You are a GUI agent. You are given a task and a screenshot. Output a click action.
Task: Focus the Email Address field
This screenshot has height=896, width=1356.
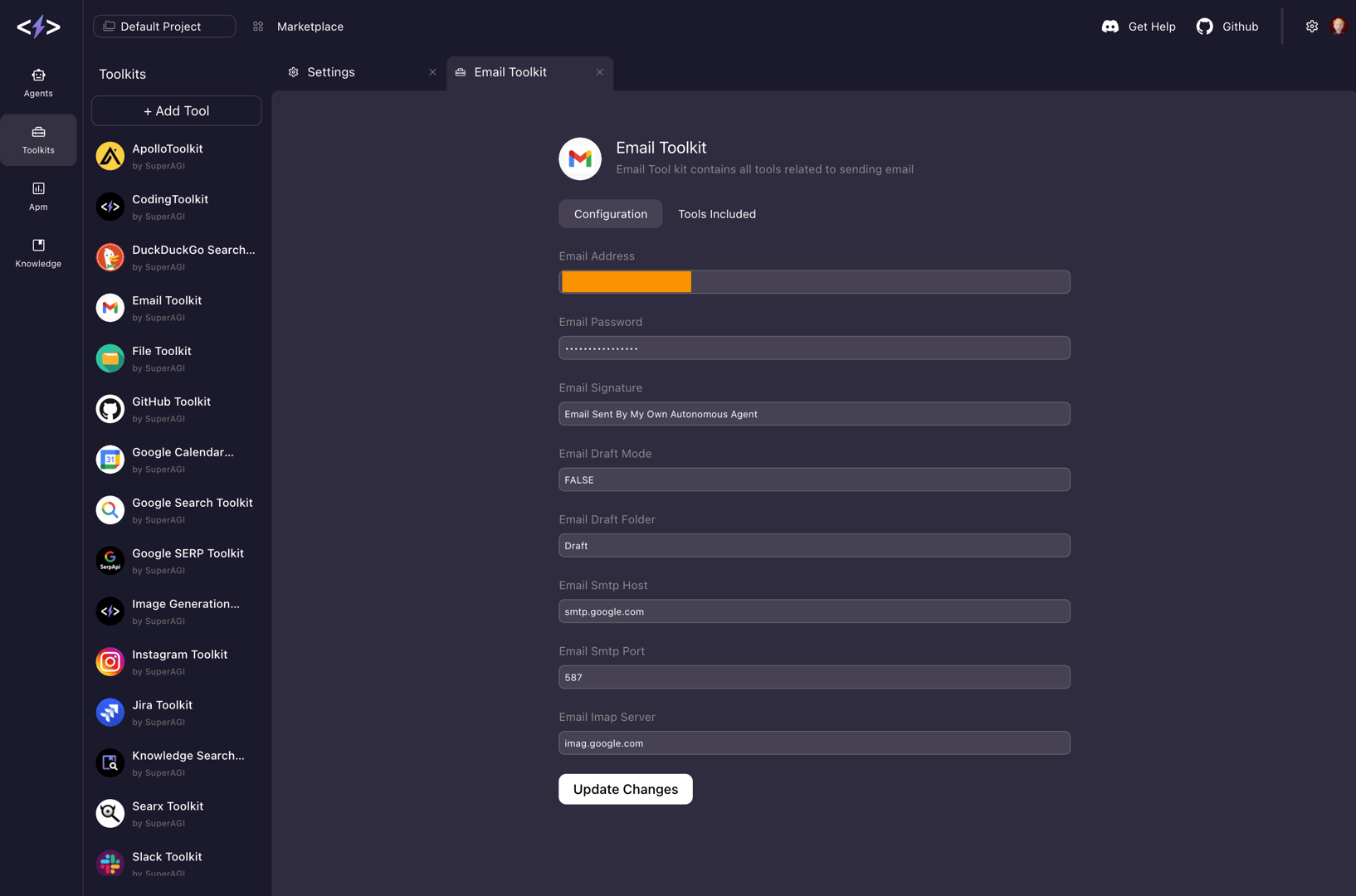(814, 282)
